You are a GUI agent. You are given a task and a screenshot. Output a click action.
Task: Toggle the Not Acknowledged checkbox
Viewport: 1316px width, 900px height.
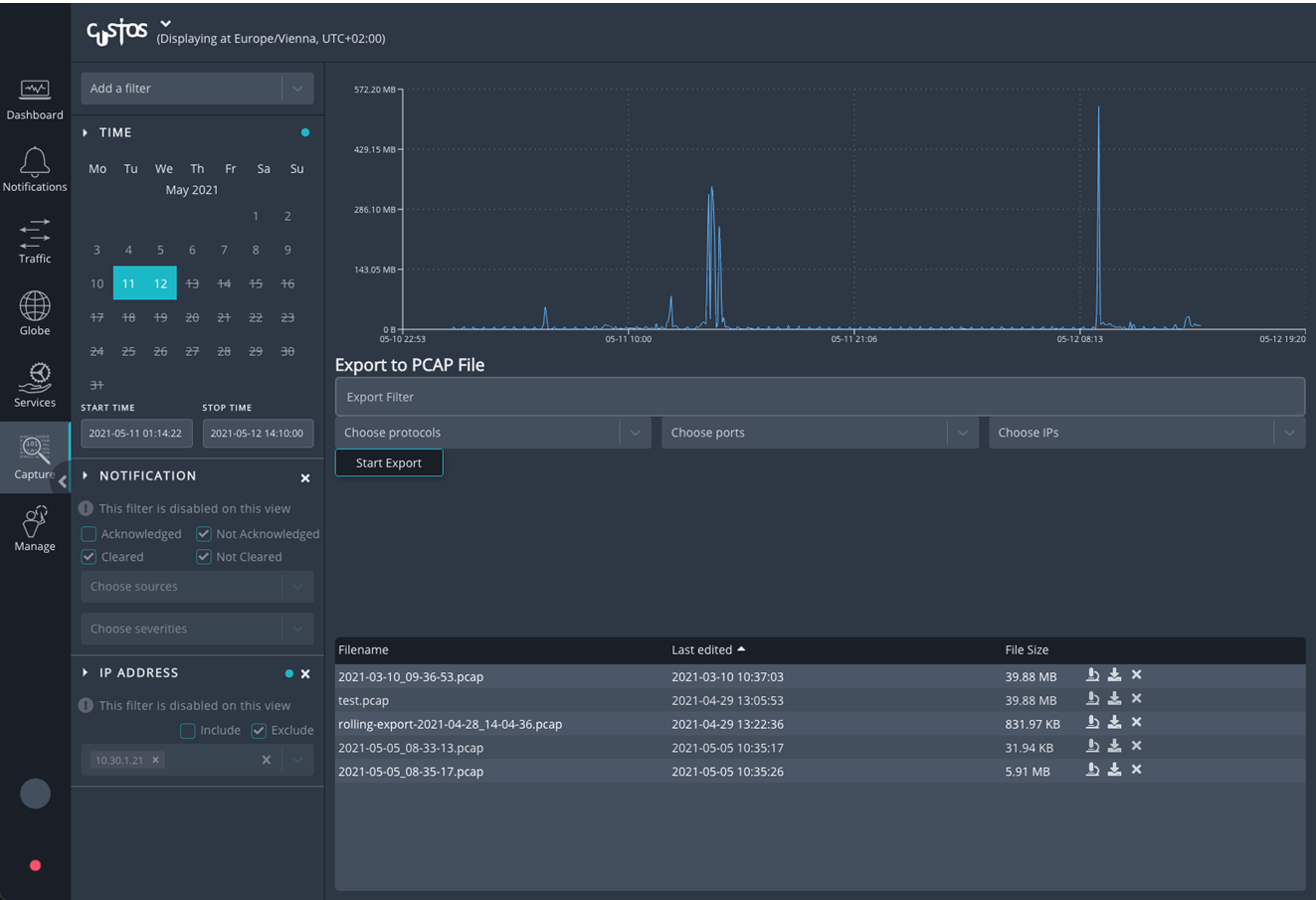coord(204,534)
